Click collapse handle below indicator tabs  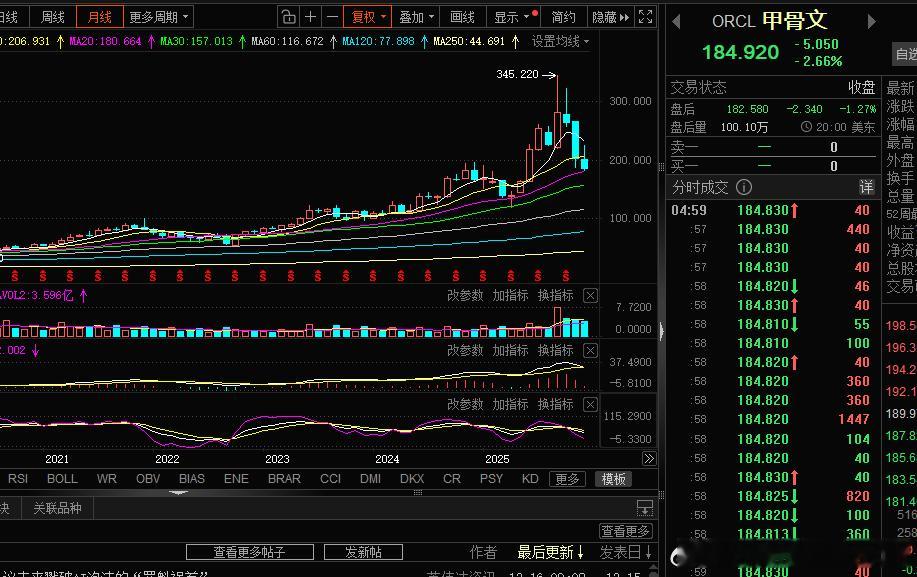pos(178,493)
